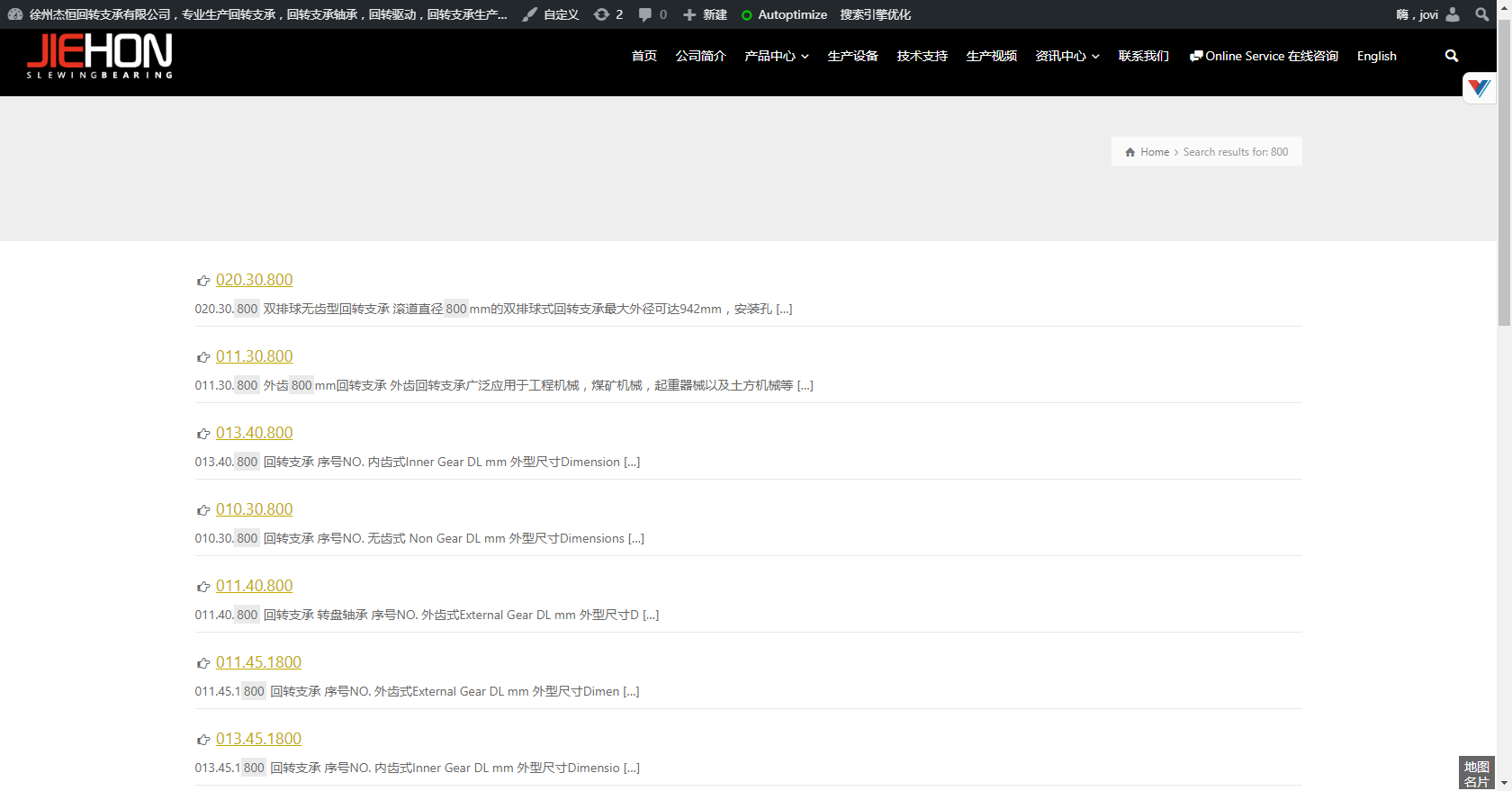Click the JIEHON Slewing Bearing logo

[x=100, y=56]
